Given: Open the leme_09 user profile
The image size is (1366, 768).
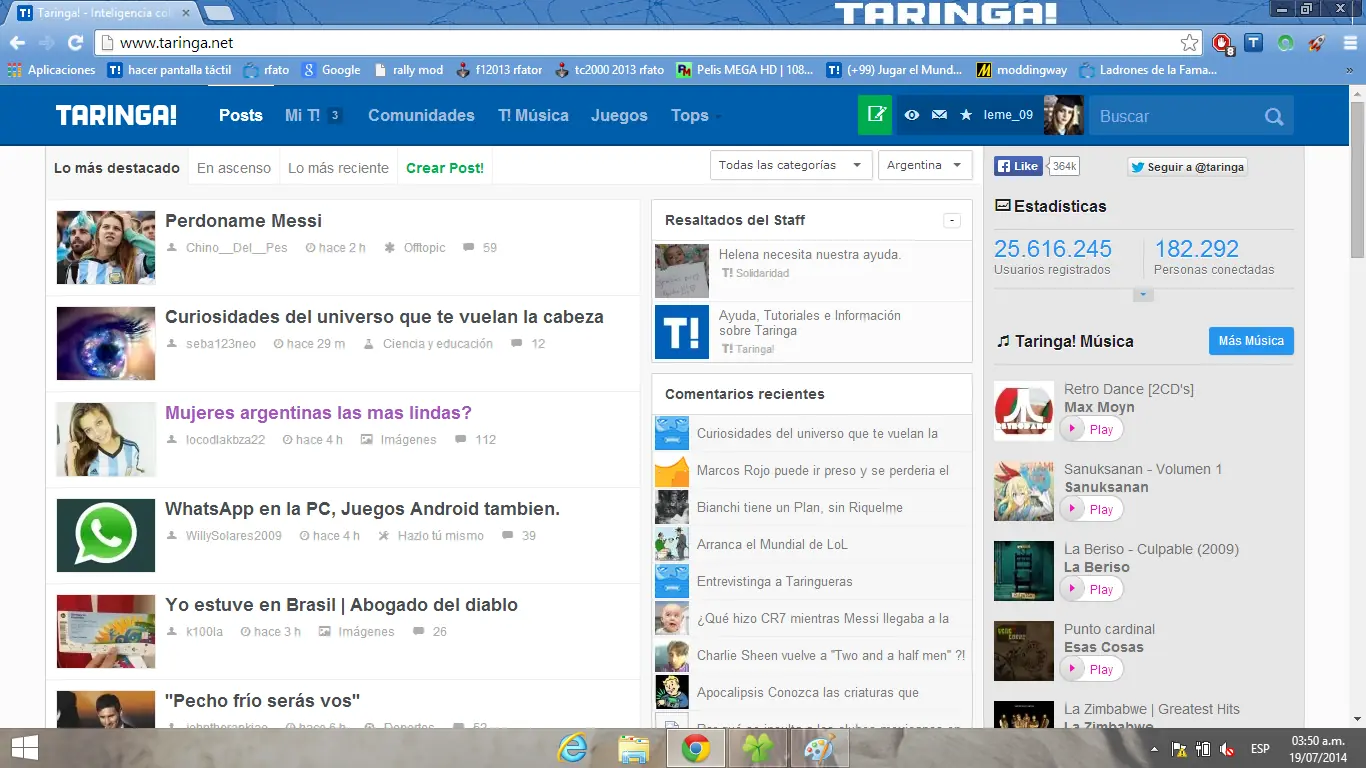Looking at the screenshot, I should [x=1008, y=115].
